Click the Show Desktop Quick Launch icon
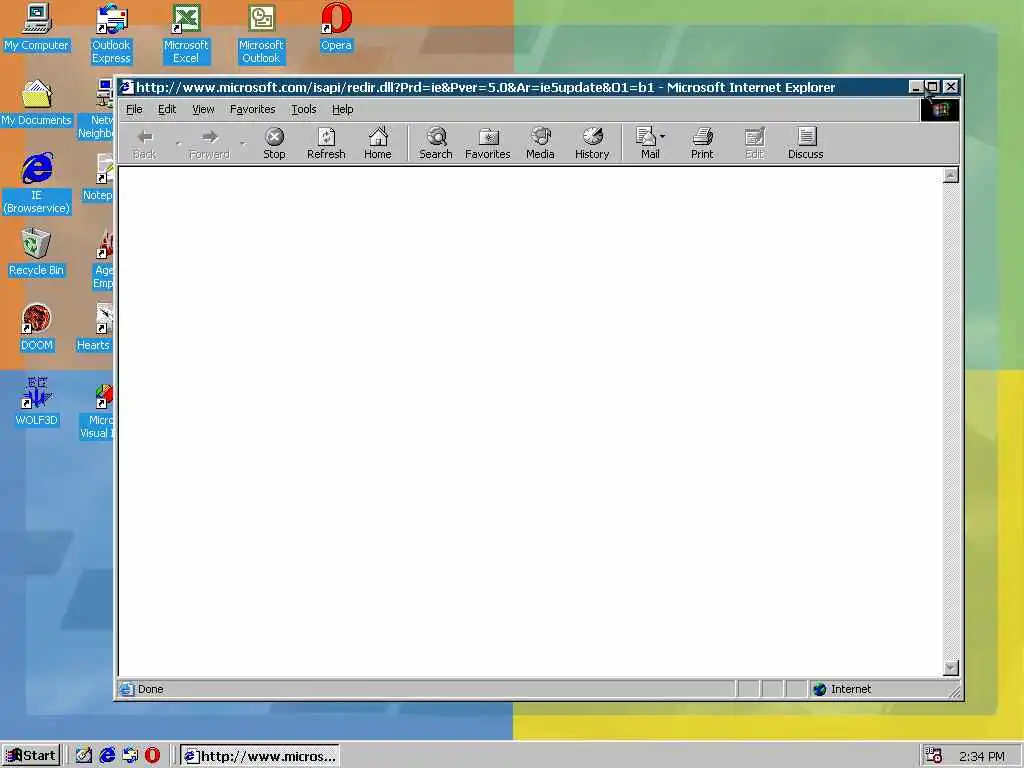The width and height of the screenshot is (1024, 768). click(84, 756)
